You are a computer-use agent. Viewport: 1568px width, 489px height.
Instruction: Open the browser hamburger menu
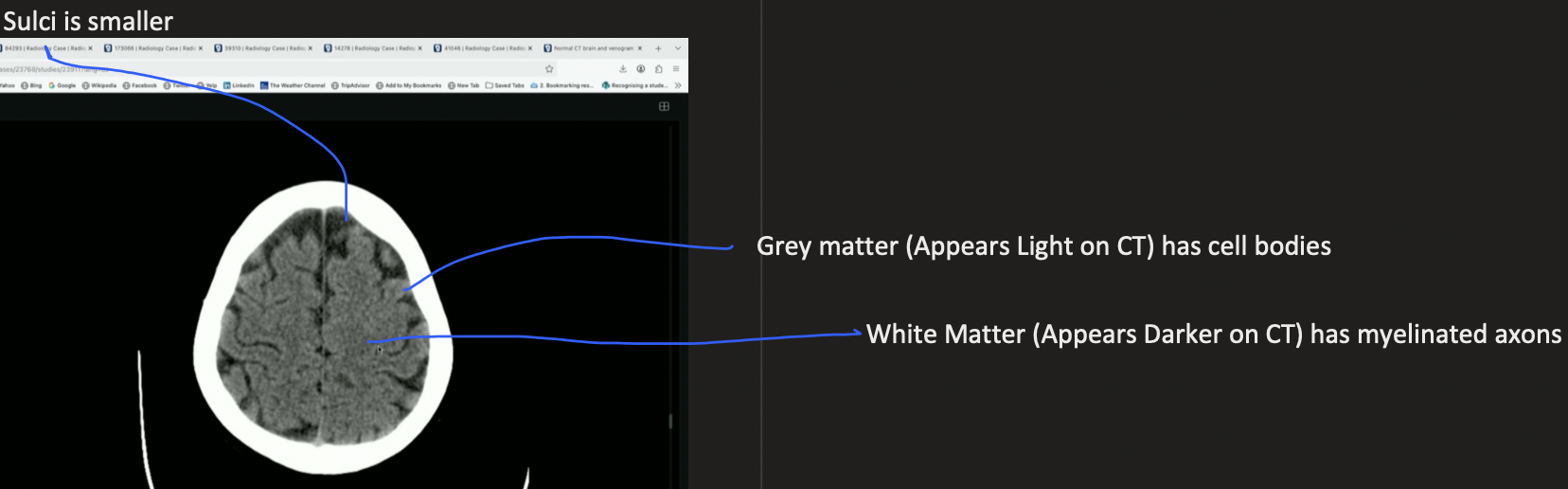[676, 68]
